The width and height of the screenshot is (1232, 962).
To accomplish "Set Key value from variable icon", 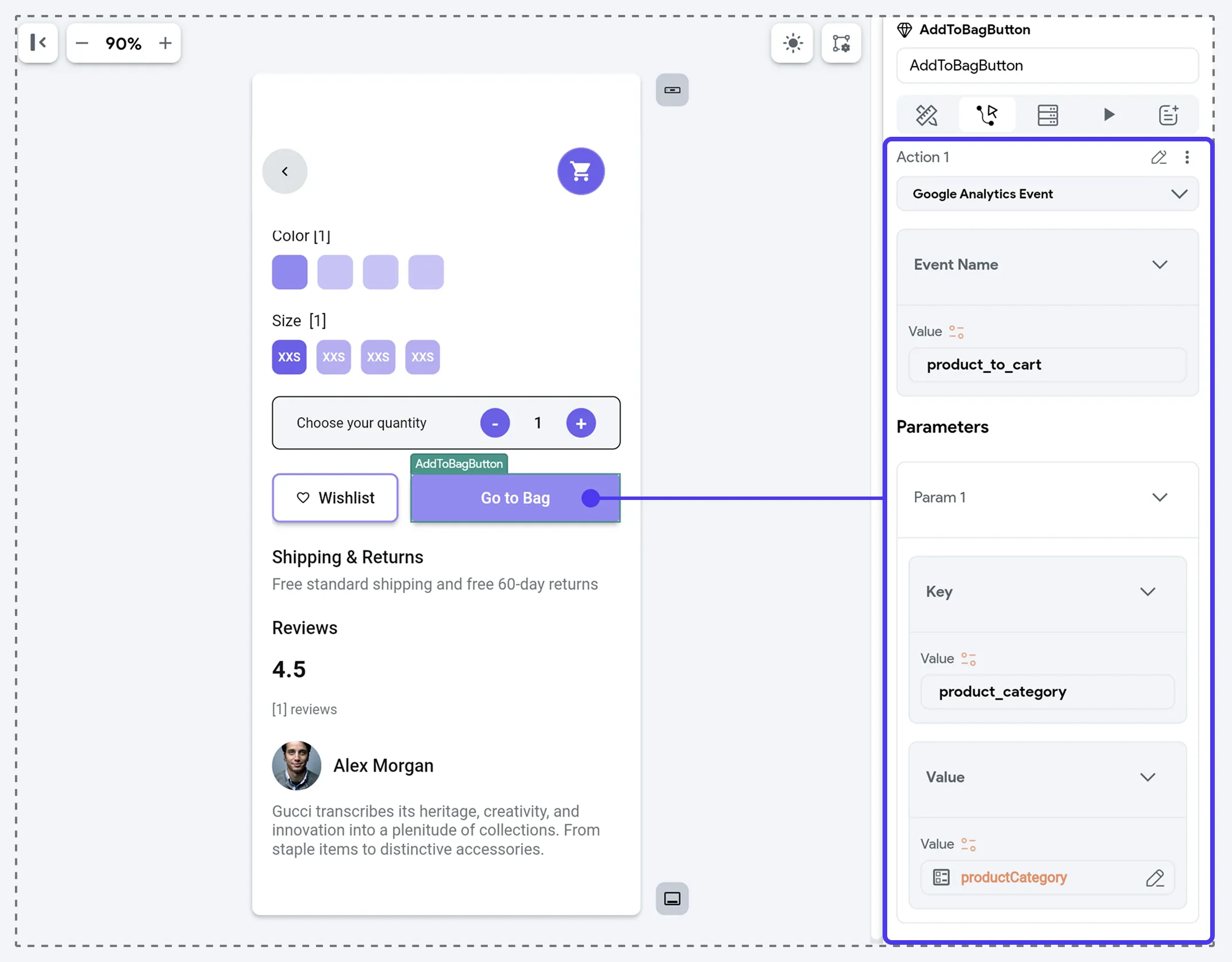I will (968, 659).
